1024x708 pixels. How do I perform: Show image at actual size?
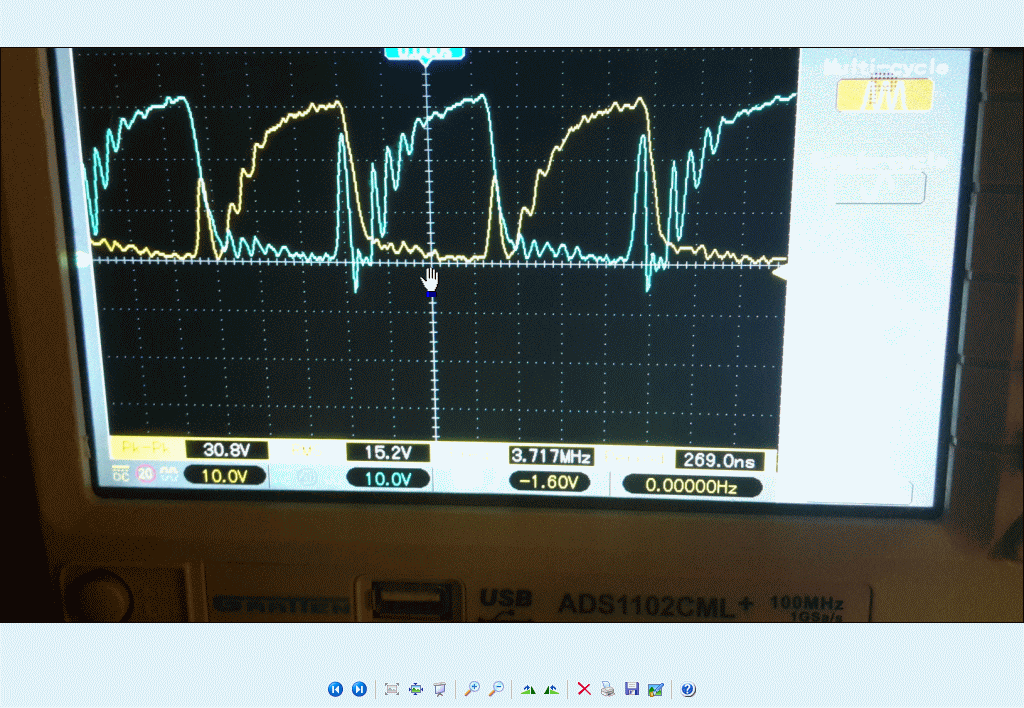pyautogui.click(x=416, y=689)
